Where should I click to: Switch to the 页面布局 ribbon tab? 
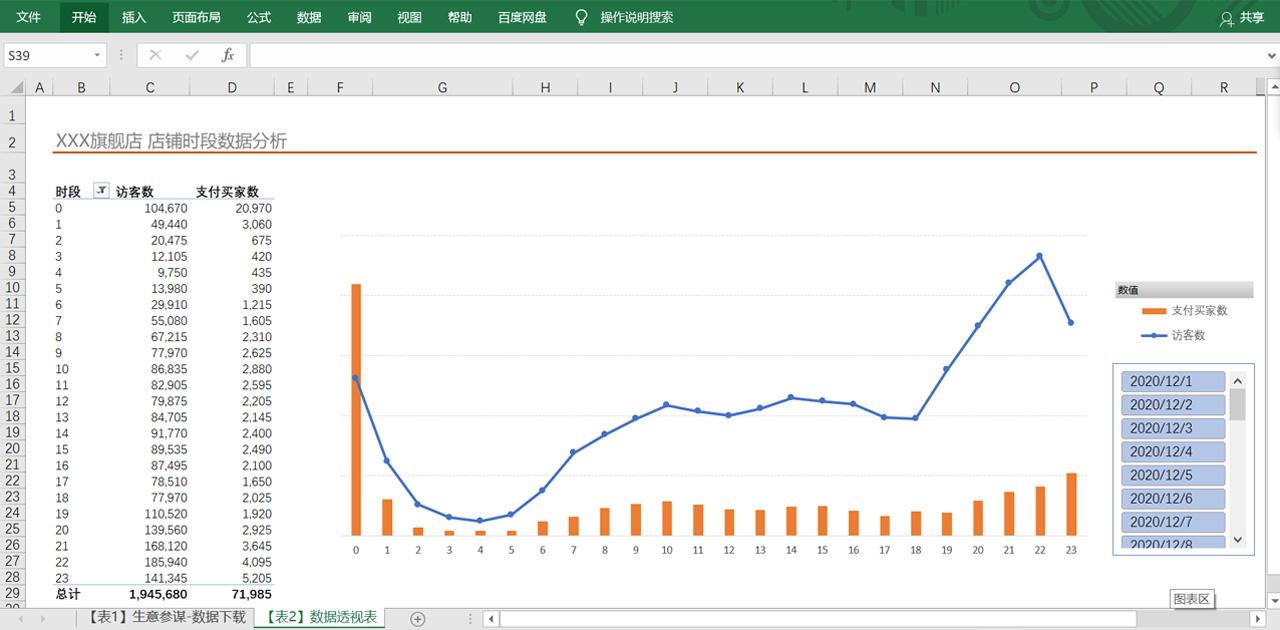point(196,17)
